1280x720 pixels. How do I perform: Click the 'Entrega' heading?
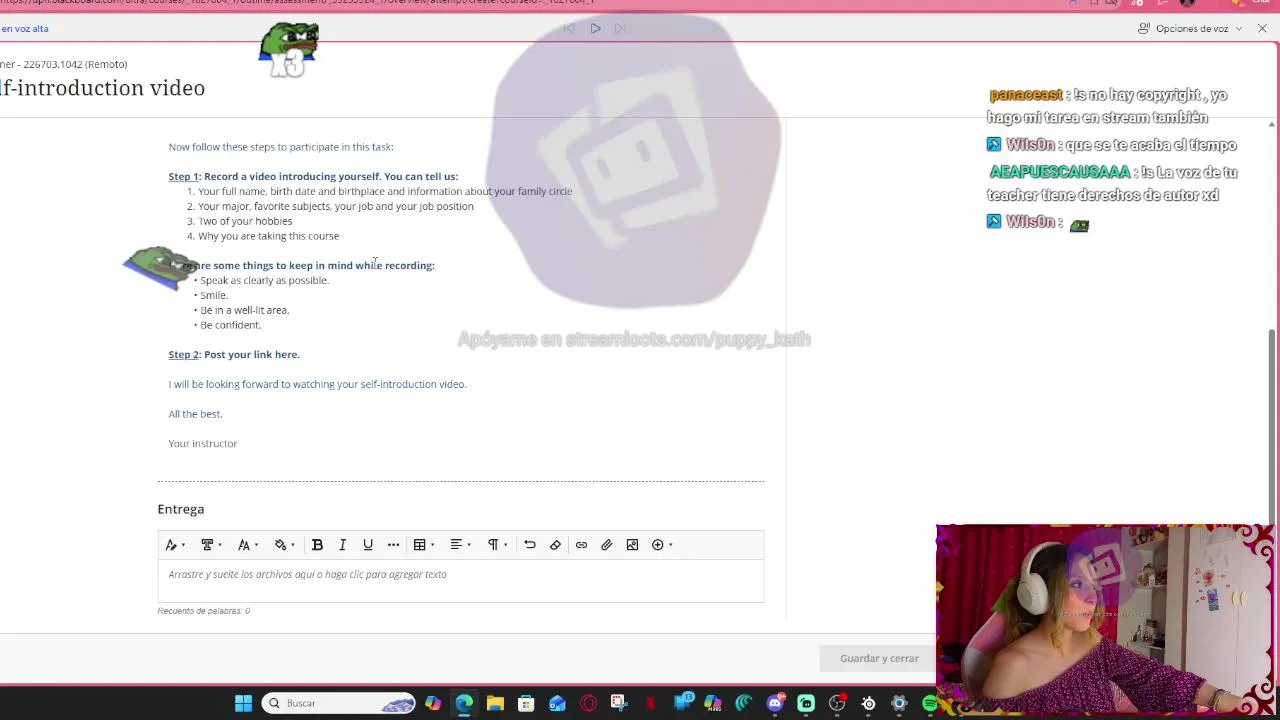(x=181, y=509)
